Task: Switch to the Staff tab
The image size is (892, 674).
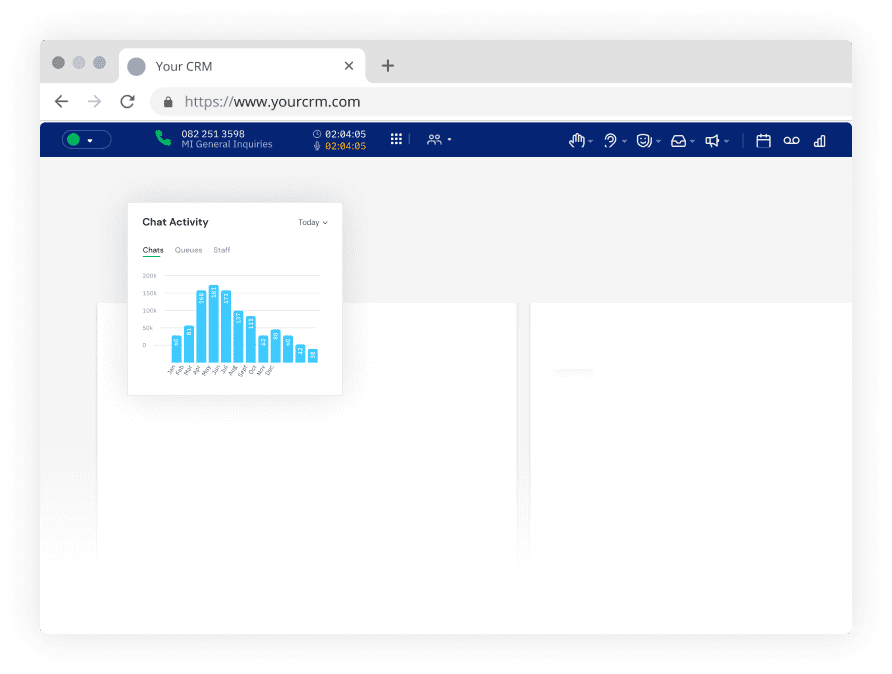Action: pos(221,250)
